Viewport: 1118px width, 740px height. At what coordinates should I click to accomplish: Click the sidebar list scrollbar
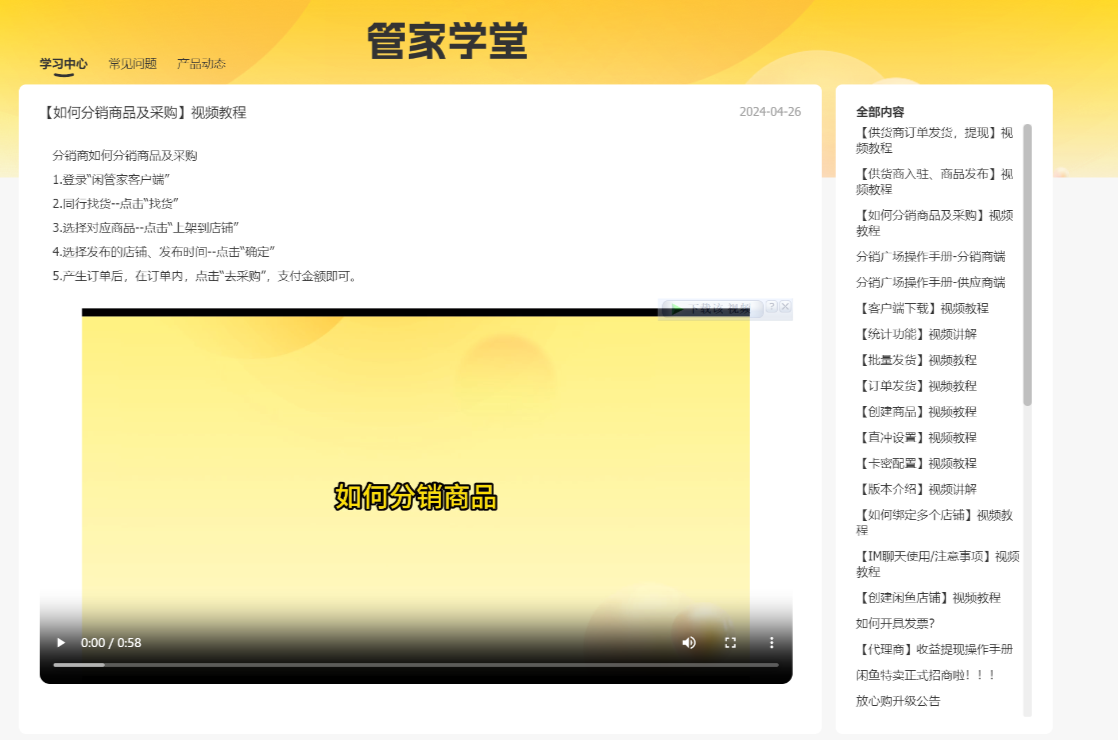coord(1027,265)
